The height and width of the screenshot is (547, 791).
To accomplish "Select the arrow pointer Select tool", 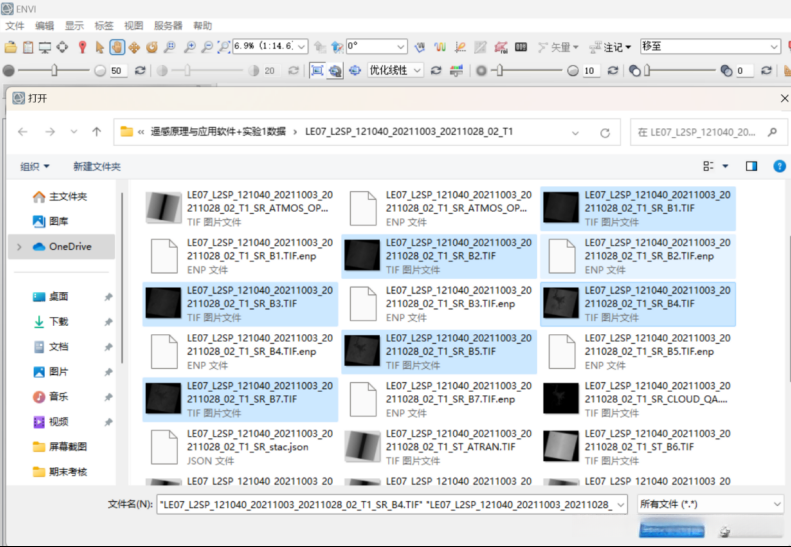I will [x=100, y=47].
